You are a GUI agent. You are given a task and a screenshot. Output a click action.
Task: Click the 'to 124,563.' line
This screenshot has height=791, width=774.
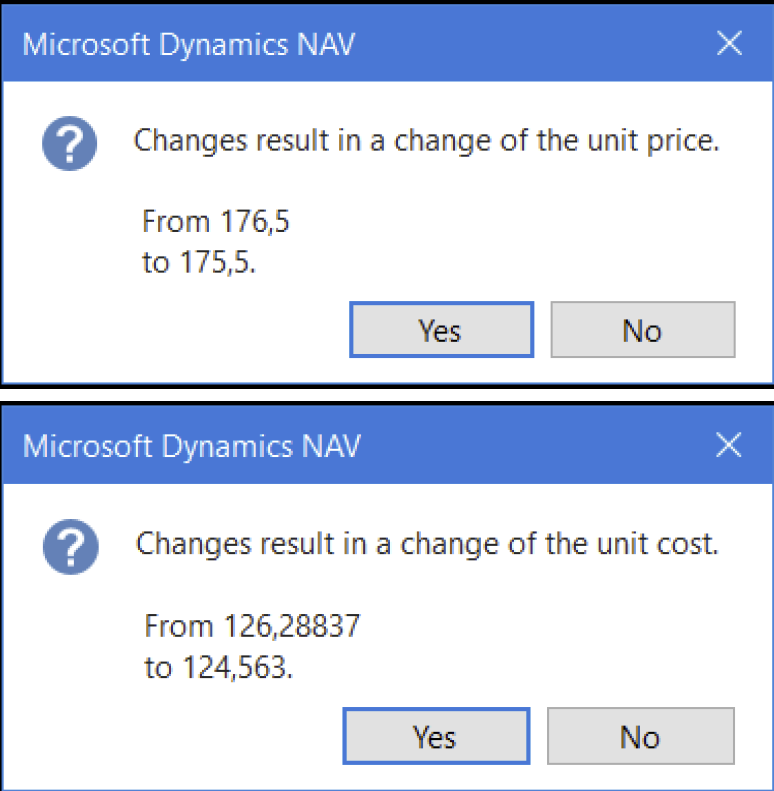[x=218, y=667]
